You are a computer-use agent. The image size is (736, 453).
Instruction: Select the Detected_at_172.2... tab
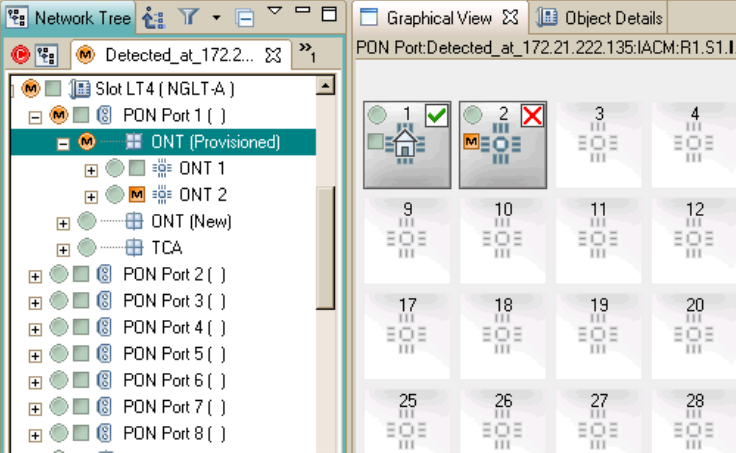coord(180,54)
